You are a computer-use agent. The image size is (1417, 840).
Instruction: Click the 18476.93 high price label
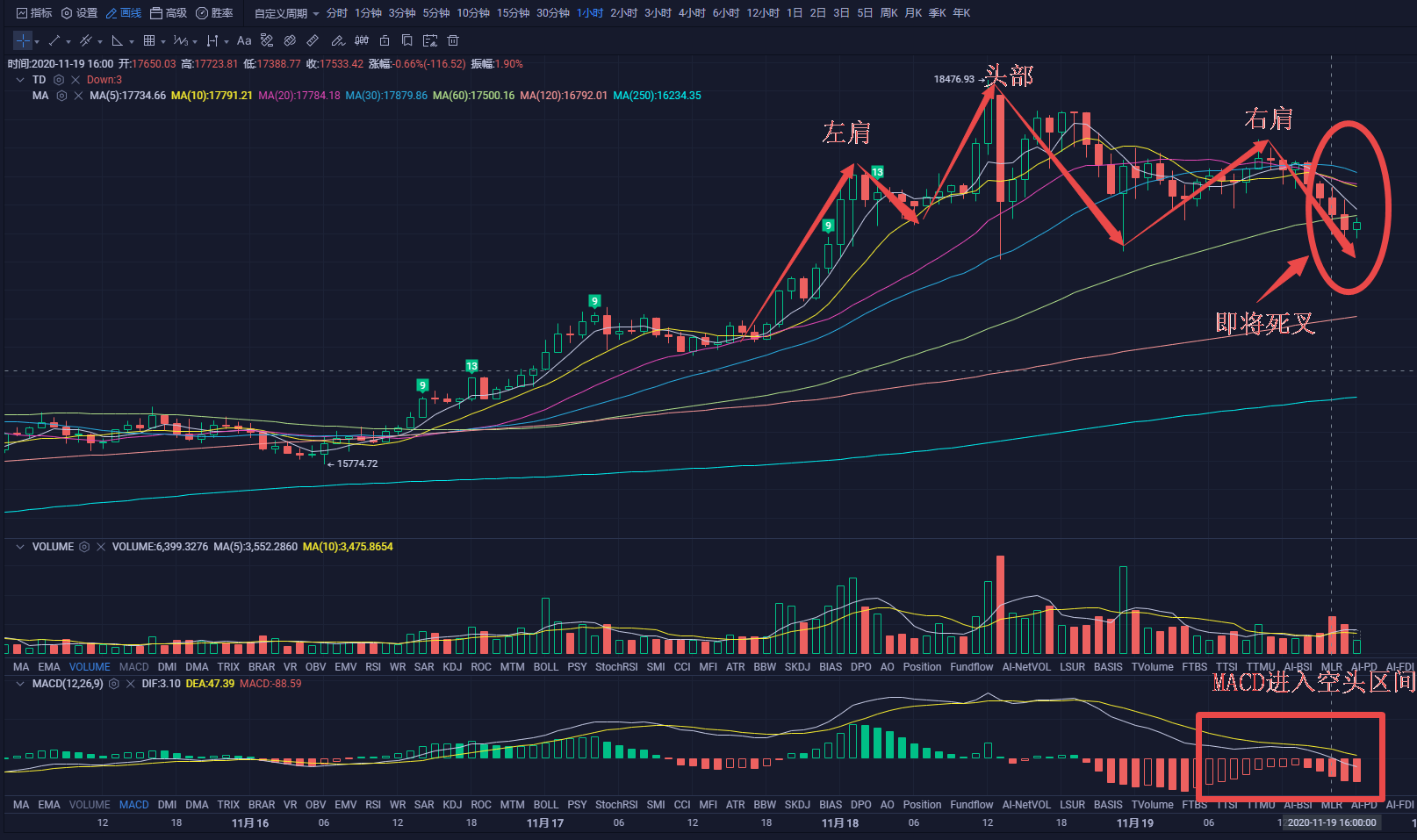[x=953, y=79]
